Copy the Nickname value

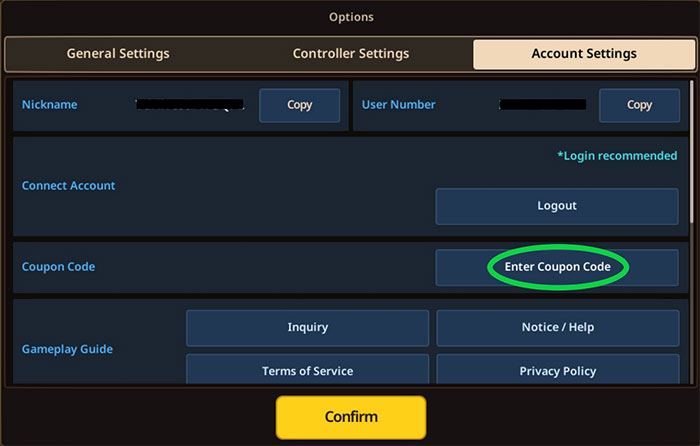(x=299, y=105)
